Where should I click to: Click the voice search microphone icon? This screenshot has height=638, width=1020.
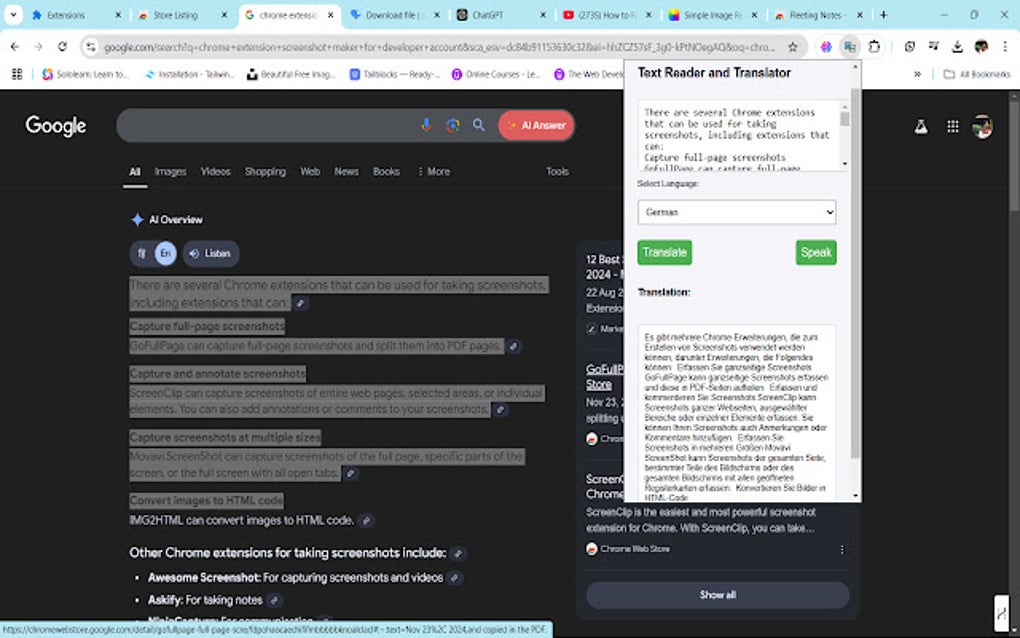[427, 124]
